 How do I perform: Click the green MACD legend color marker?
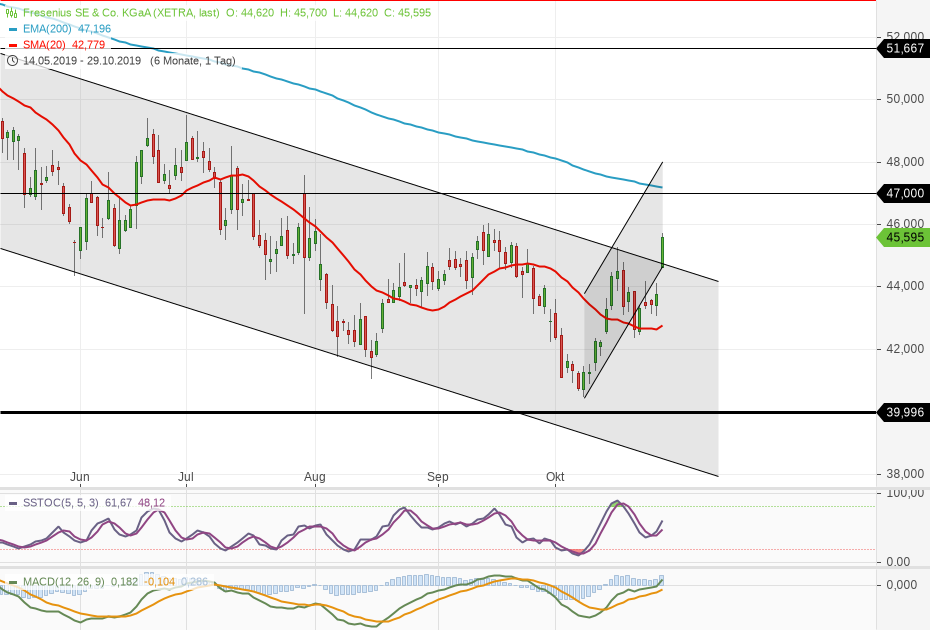13,583
